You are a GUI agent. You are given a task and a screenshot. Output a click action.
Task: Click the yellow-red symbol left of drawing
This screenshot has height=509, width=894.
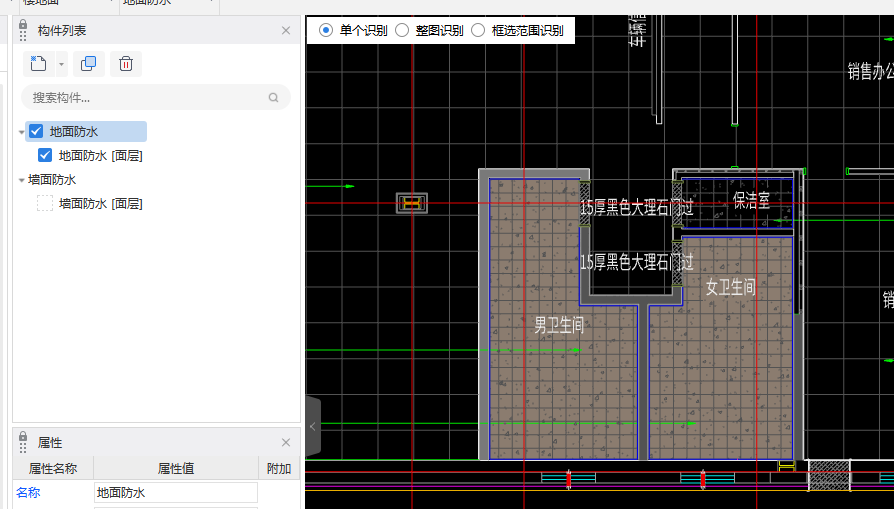pos(412,203)
